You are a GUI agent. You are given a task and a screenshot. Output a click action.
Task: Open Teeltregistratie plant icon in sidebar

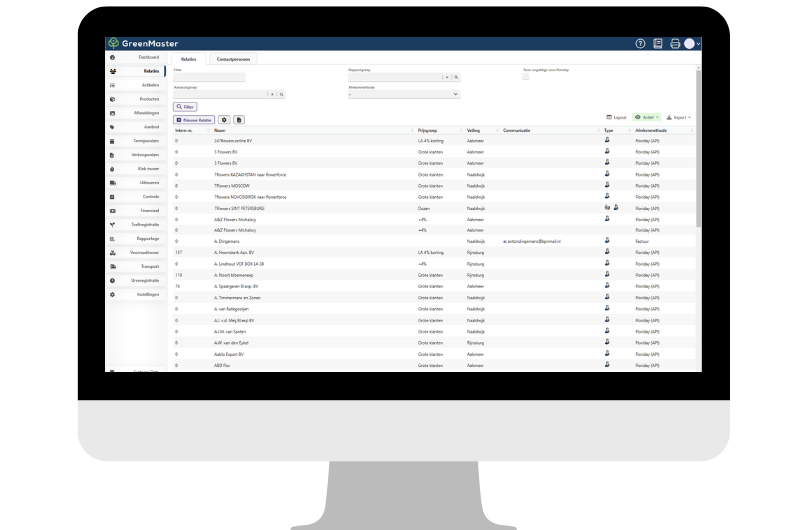[112, 224]
